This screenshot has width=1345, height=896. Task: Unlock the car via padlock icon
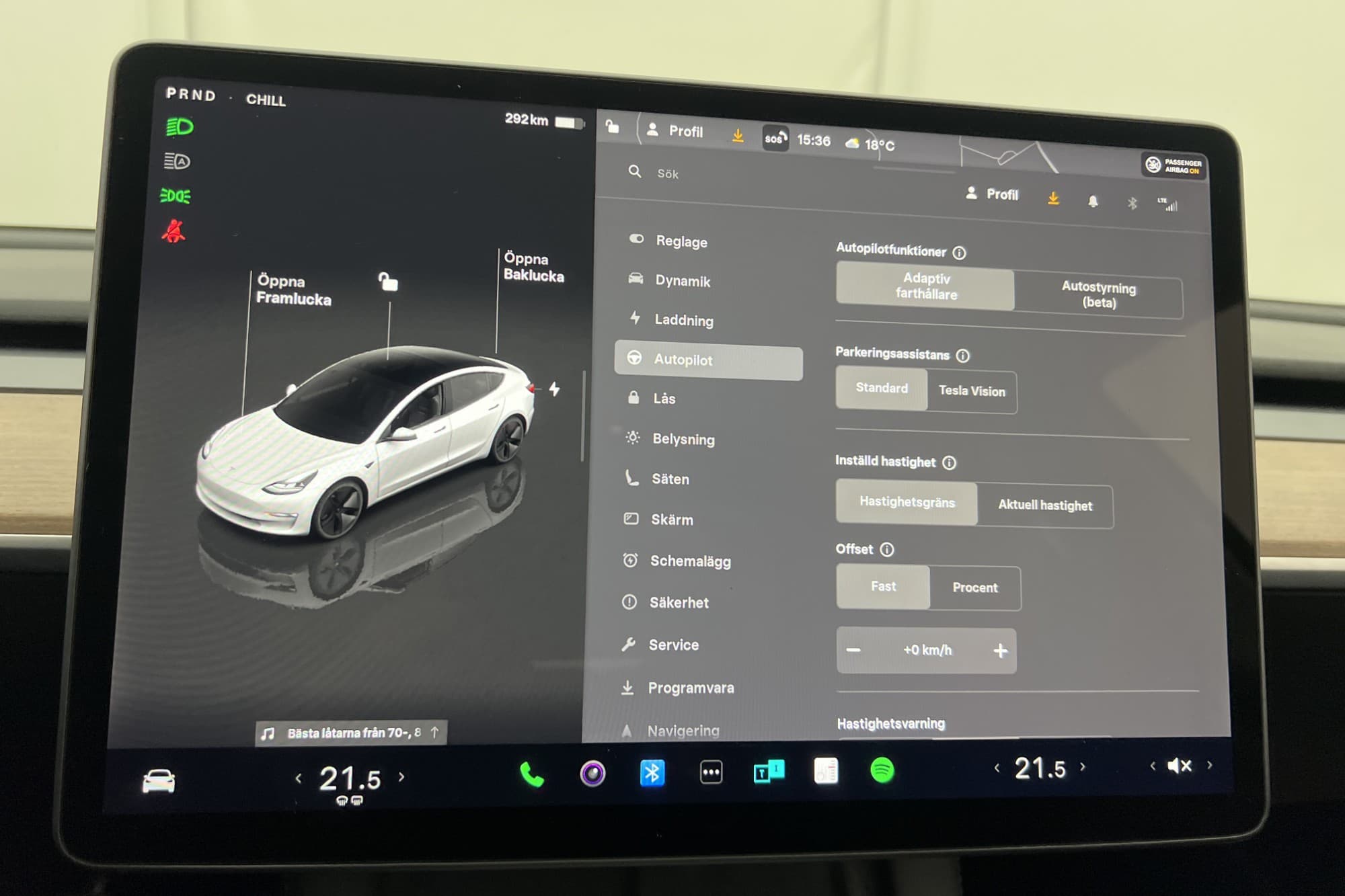coord(388,281)
